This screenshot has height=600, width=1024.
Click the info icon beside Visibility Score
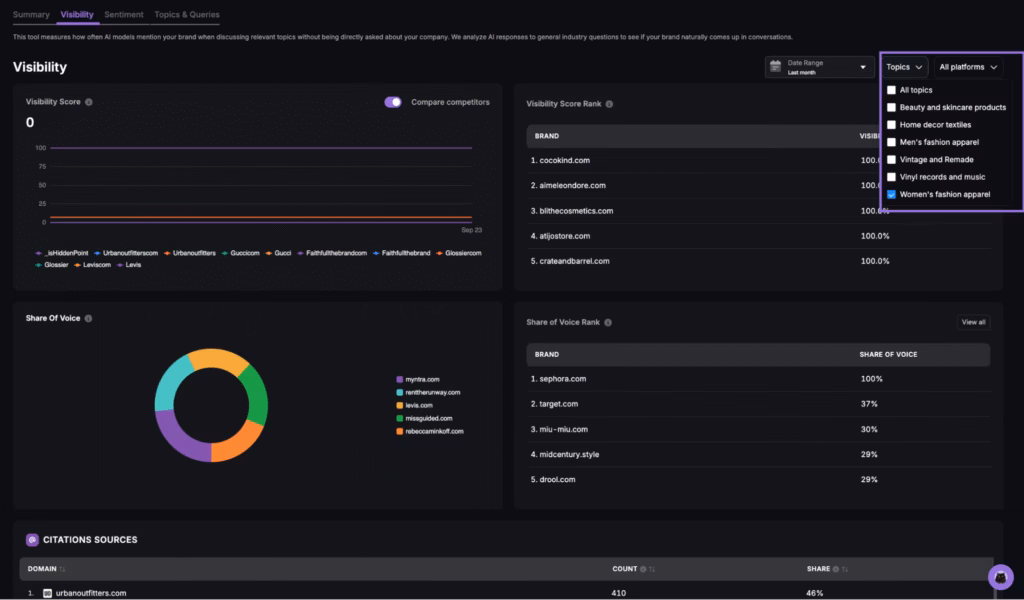(89, 102)
